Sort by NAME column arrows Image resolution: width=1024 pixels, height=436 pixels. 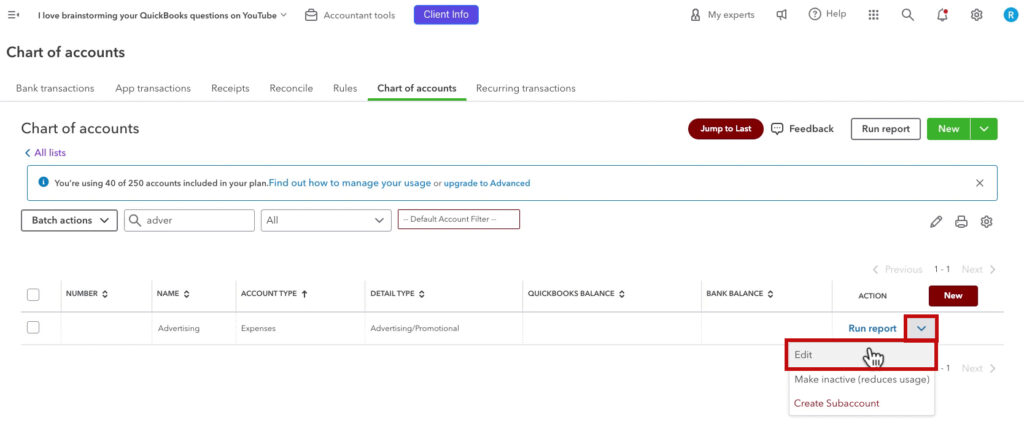(x=186, y=294)
